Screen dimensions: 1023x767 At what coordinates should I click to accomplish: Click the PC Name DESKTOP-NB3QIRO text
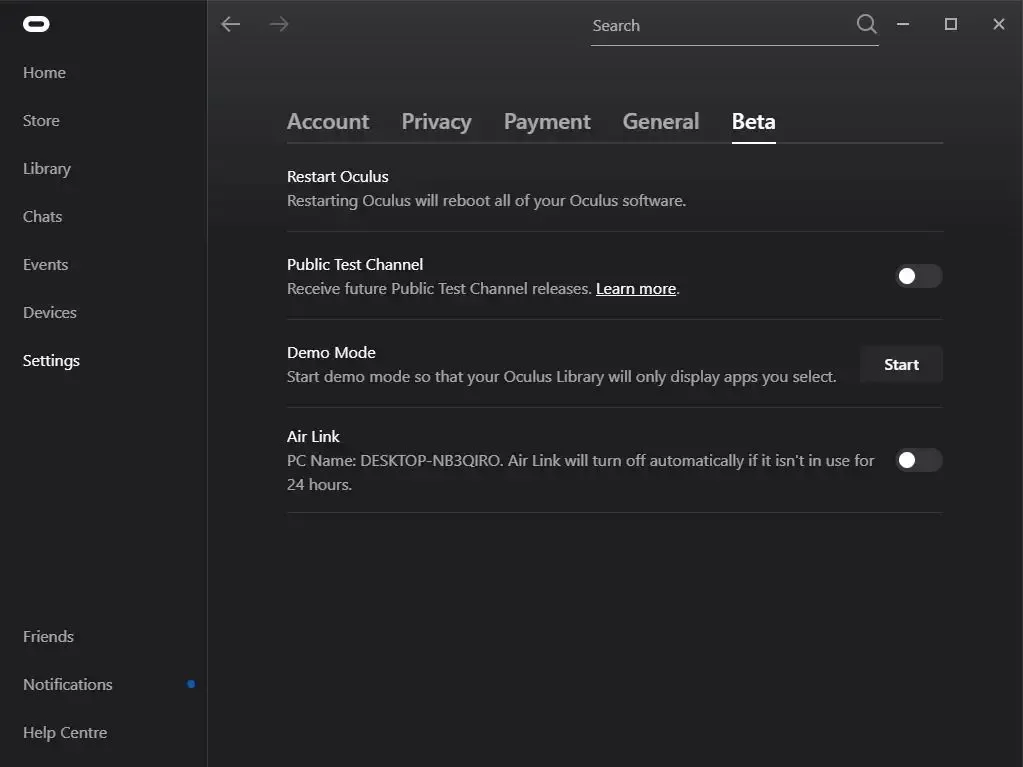pos(395,460)
